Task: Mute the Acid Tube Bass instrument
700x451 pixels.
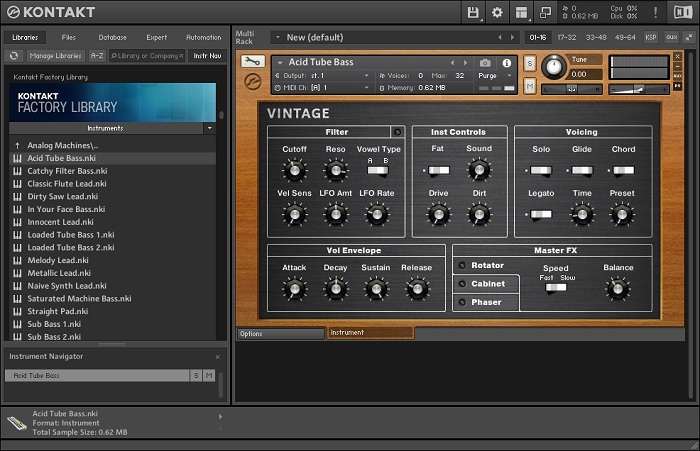Action: tap(529, 86)
